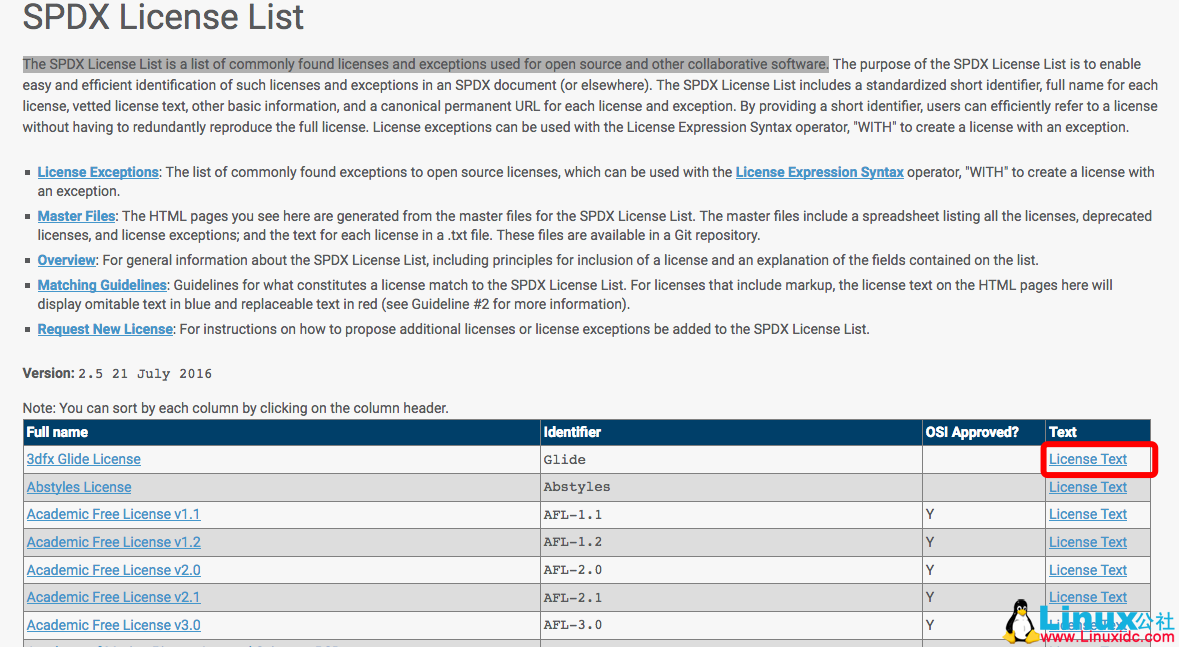Sort by Text column header
Screen dimensions: 1179x647
tap(1062, 432)
